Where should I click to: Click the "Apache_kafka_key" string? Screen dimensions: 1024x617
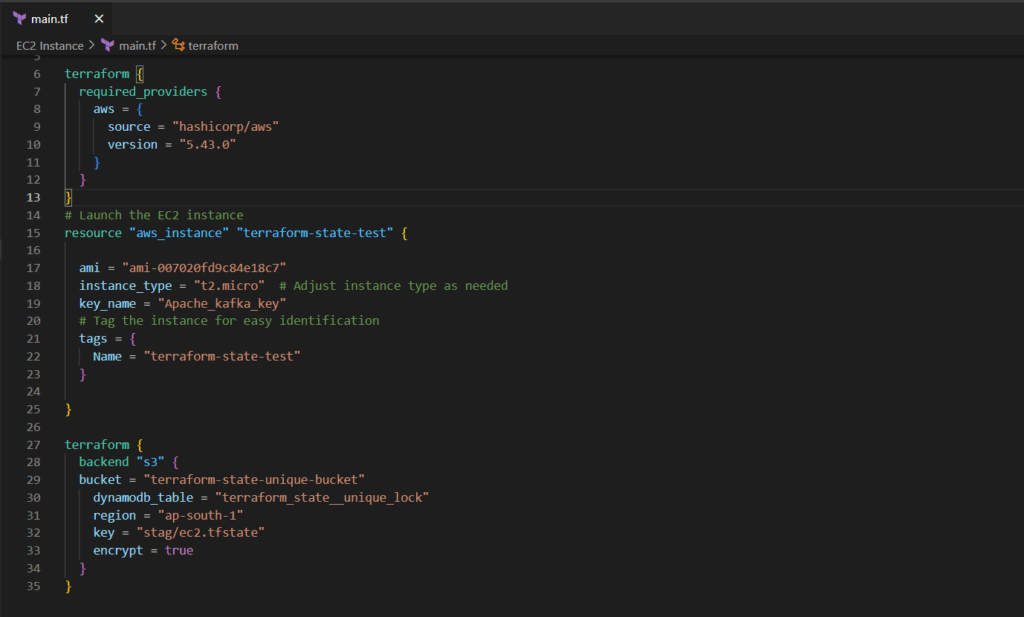[x=221, y=304]
